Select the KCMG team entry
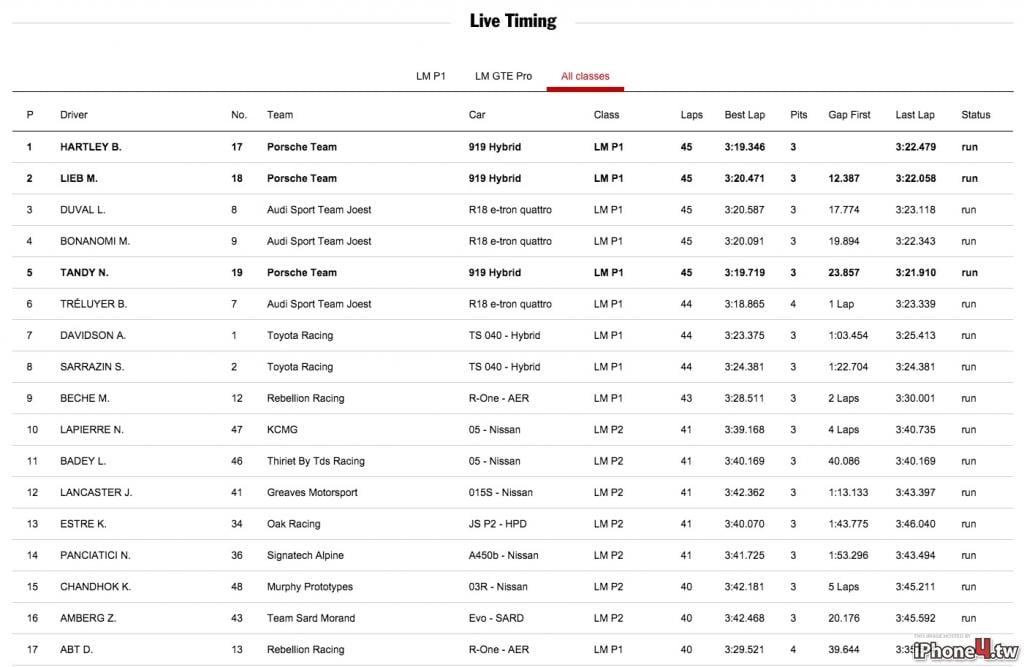This screenshot has width=1024, height=667. click(x=282, y=430)
